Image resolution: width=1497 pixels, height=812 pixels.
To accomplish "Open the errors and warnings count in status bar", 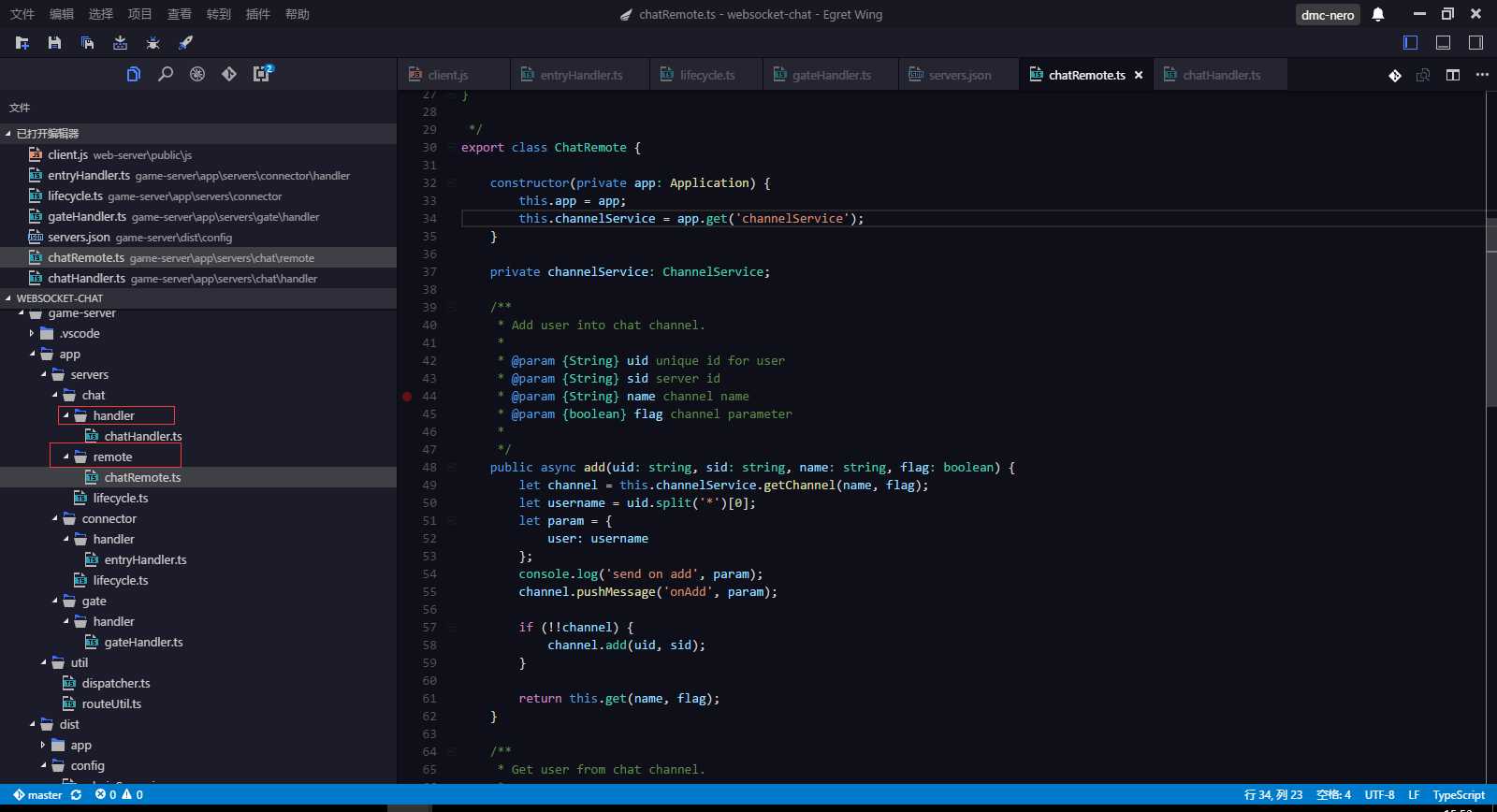I will [x=119, y=795].
